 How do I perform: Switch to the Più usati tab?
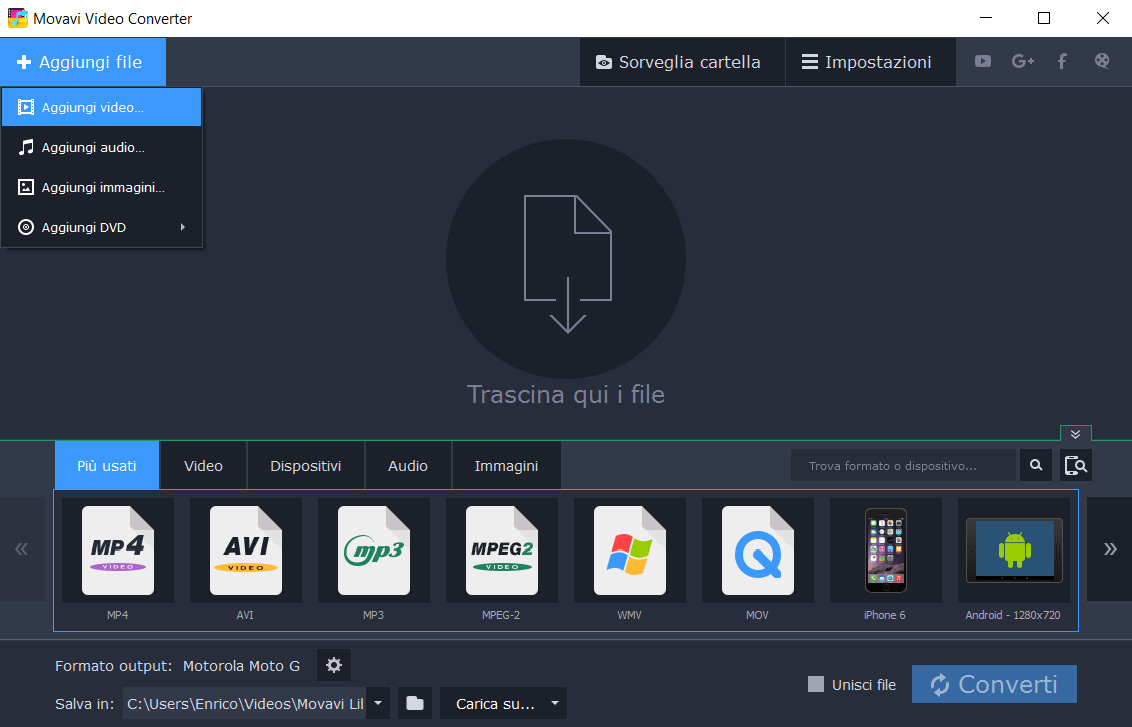coord(107,466)
